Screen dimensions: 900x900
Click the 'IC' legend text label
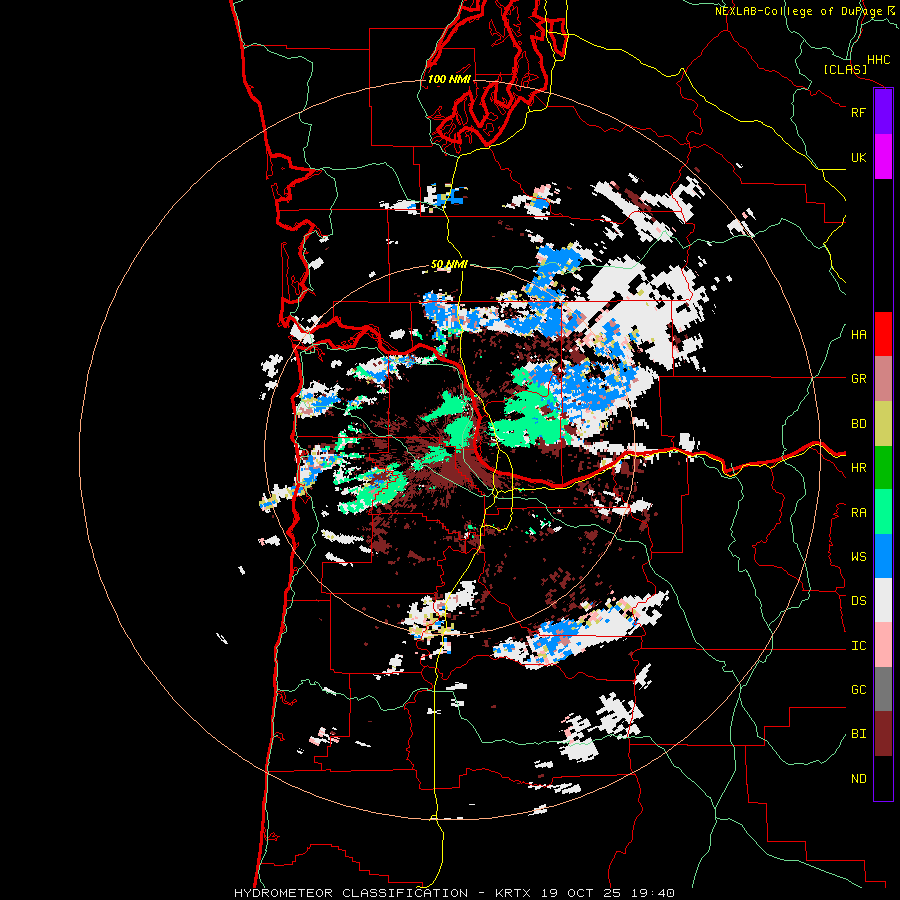[x=858, y=646]
